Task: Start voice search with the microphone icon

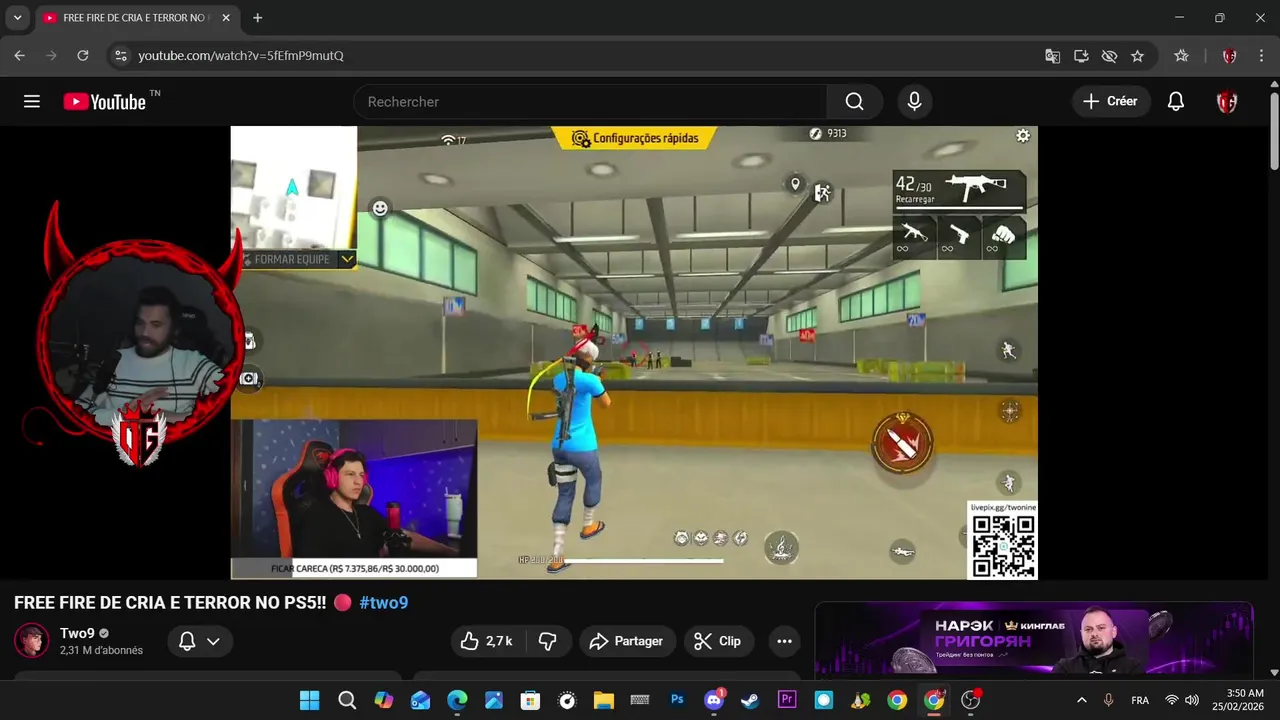Action: coord(914,101)
